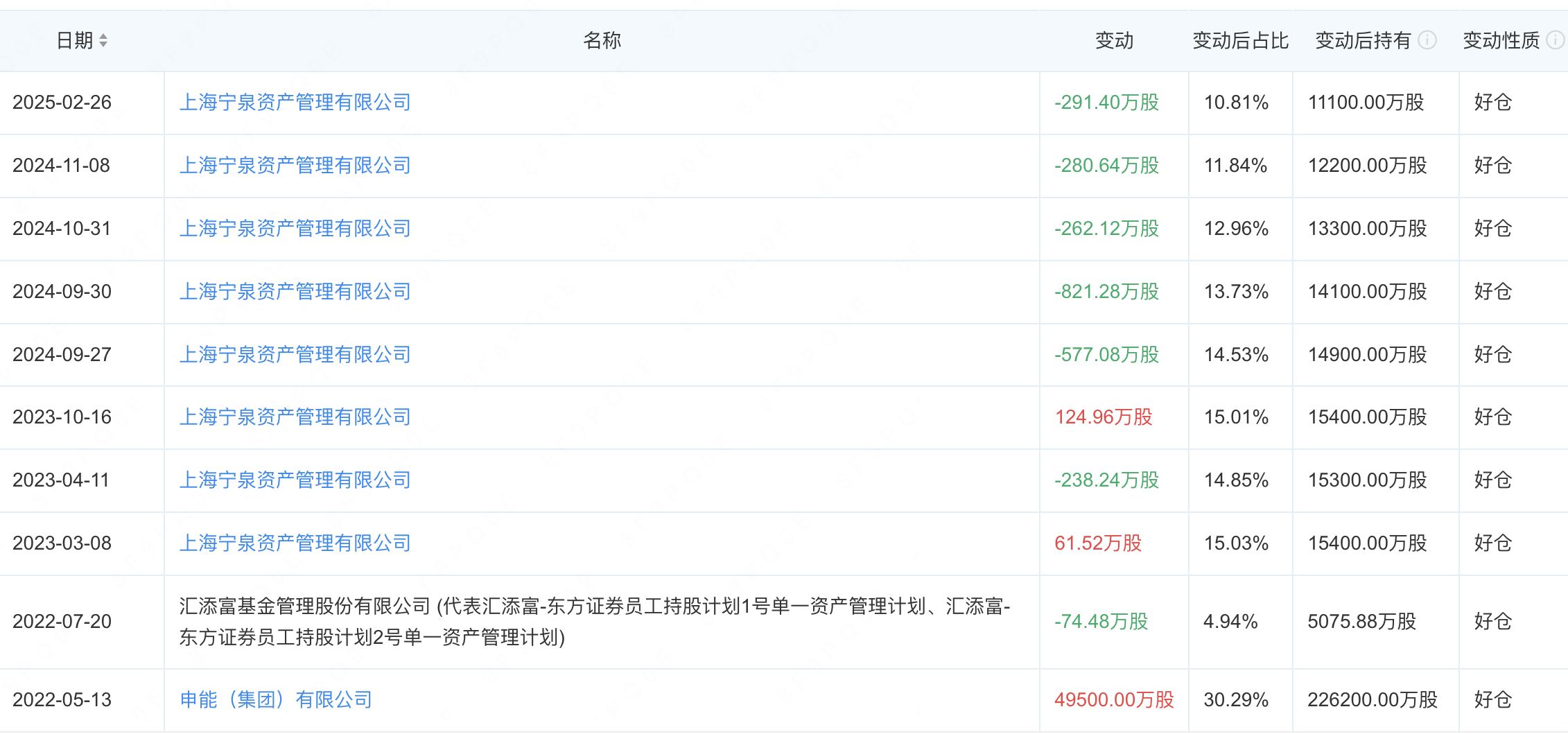Click 好仓 in the 2022-05-13 row
Screen dimensions: 1568x734
[x=1493, y=700]
